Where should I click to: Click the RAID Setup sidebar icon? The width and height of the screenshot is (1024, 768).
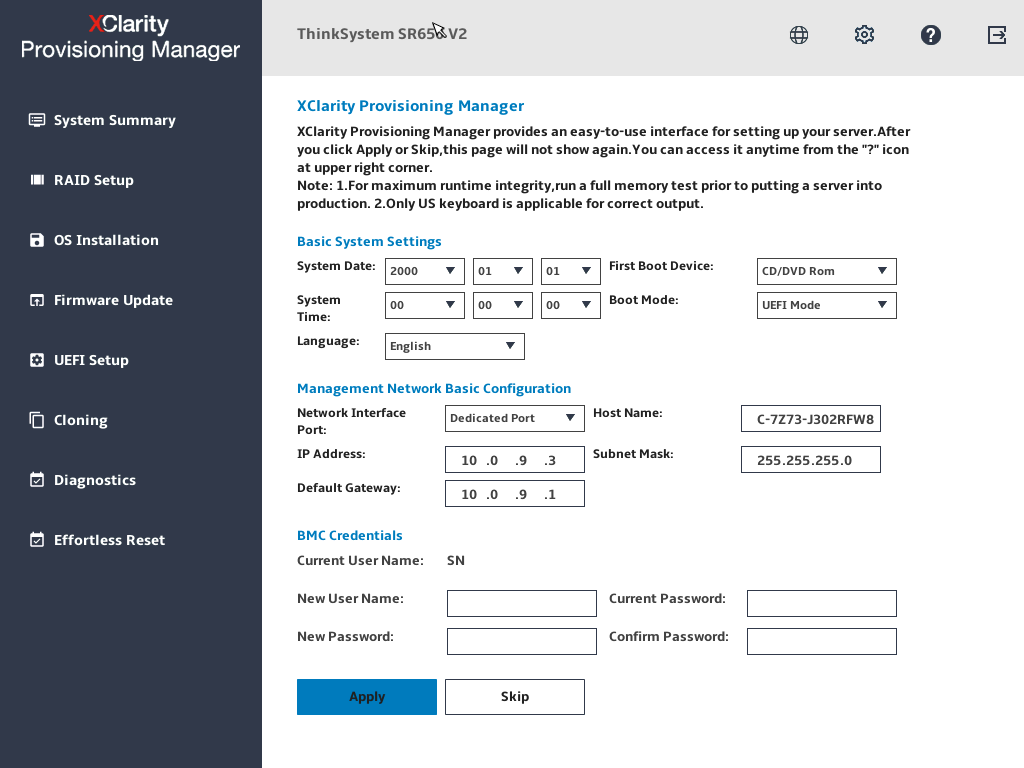click(x=37, y=180)
